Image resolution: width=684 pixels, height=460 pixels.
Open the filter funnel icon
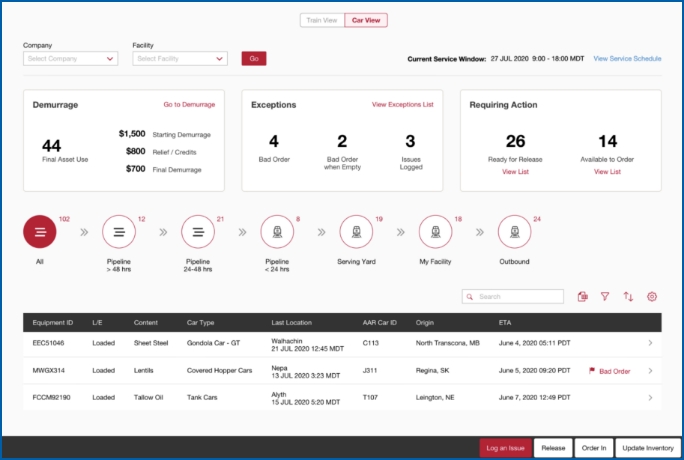pos(605,296)
